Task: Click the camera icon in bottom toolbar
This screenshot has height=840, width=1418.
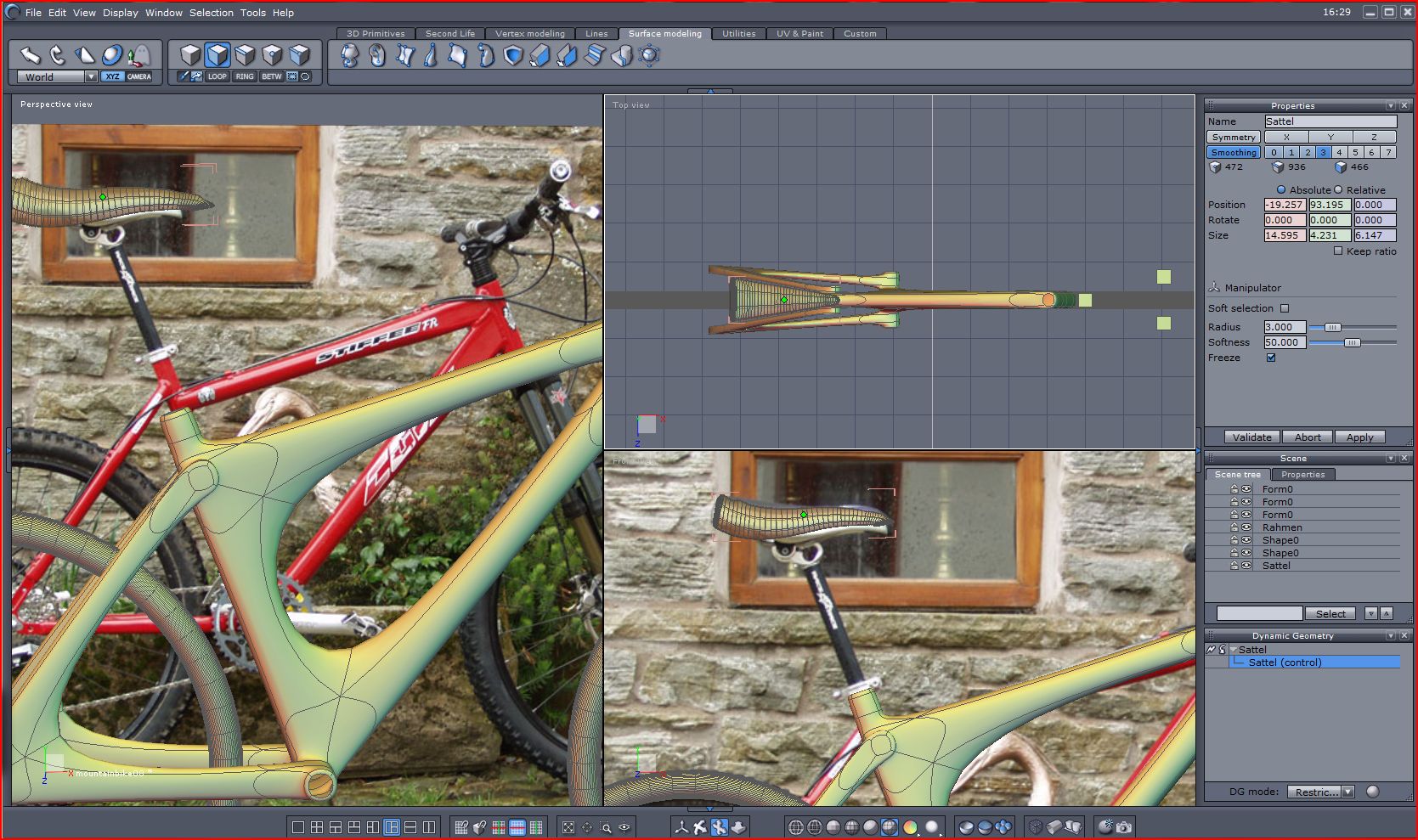Action: (x=1124, y=827)
